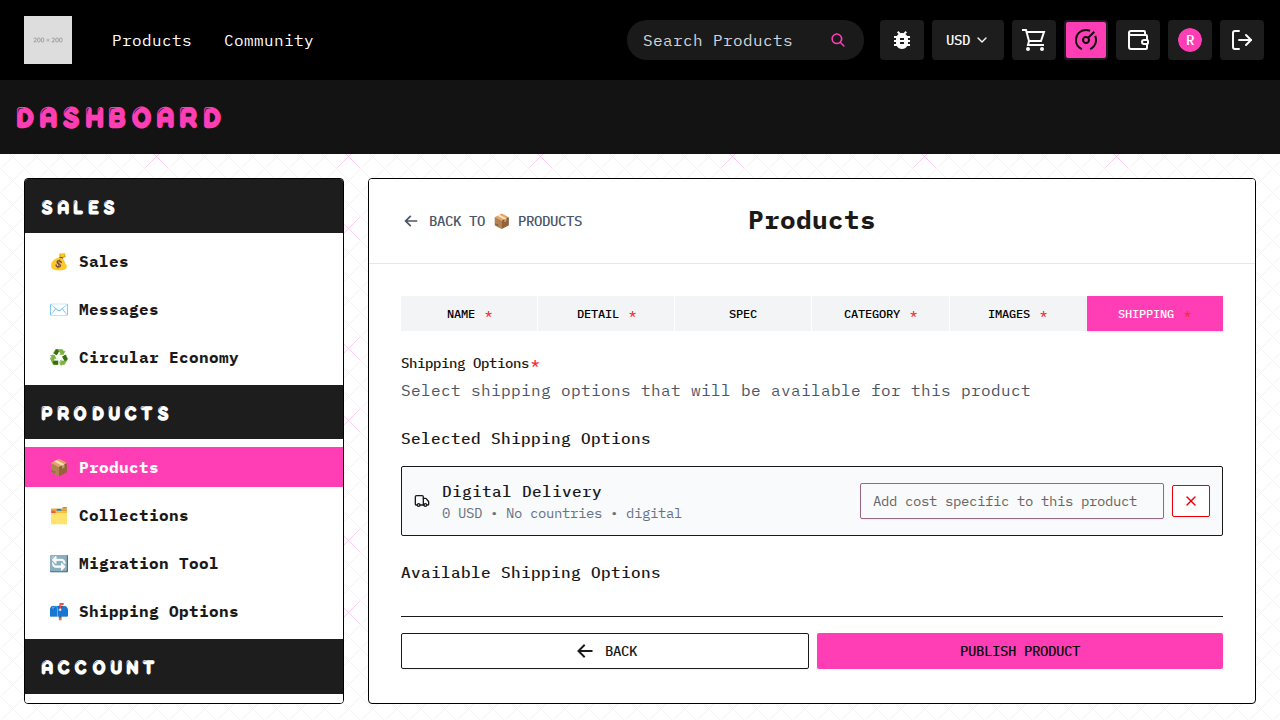The width and height of the screenshot is (1280, 720).
Task: Expand the USD currency dropdown
Action: (968, 40)
